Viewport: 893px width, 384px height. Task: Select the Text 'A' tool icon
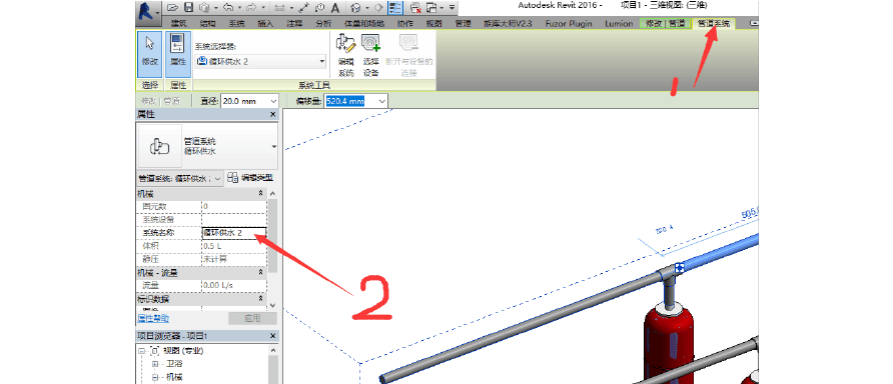click(335, 8)
